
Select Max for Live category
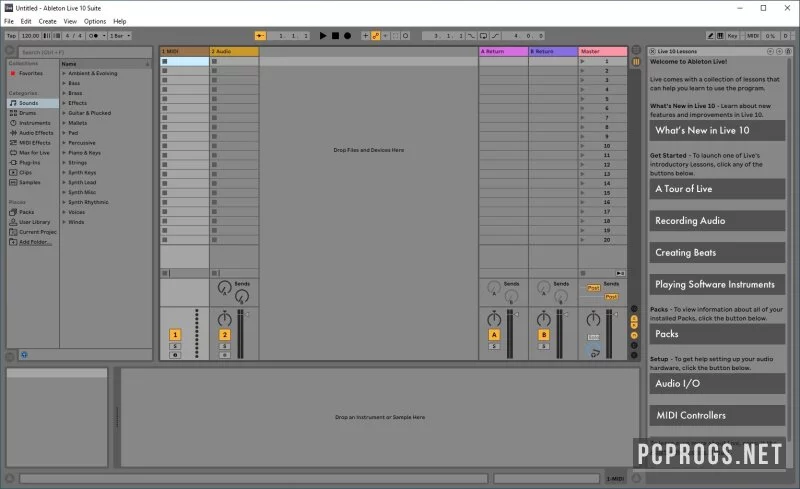pos(34,153)
